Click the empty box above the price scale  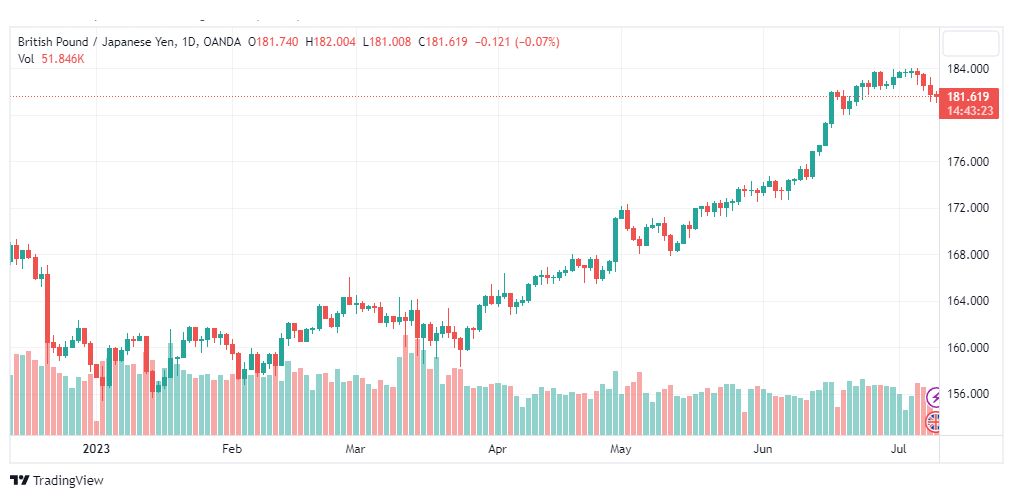pos(969,44)
